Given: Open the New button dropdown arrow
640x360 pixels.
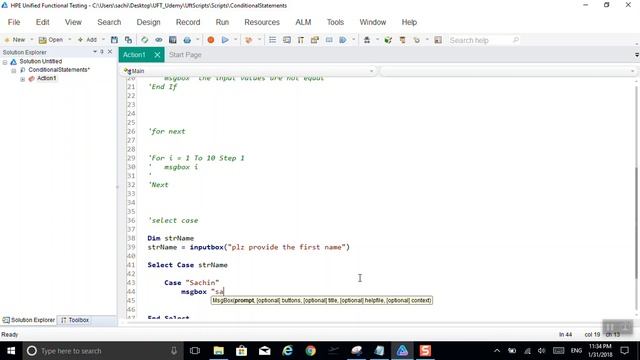Looking at the screenshot, I should [x=32, y=40].
